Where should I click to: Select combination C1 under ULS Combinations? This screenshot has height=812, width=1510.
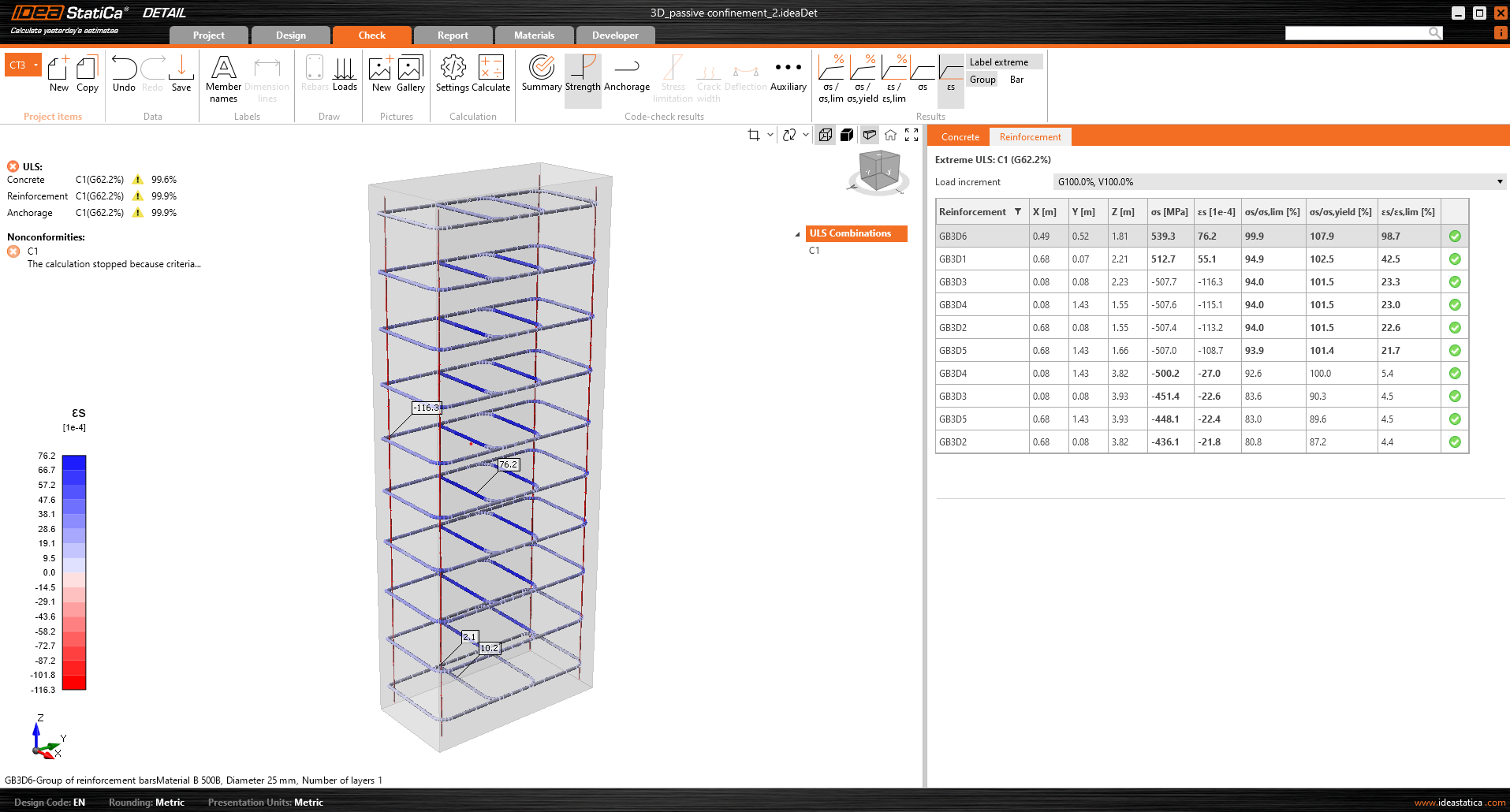815,251
